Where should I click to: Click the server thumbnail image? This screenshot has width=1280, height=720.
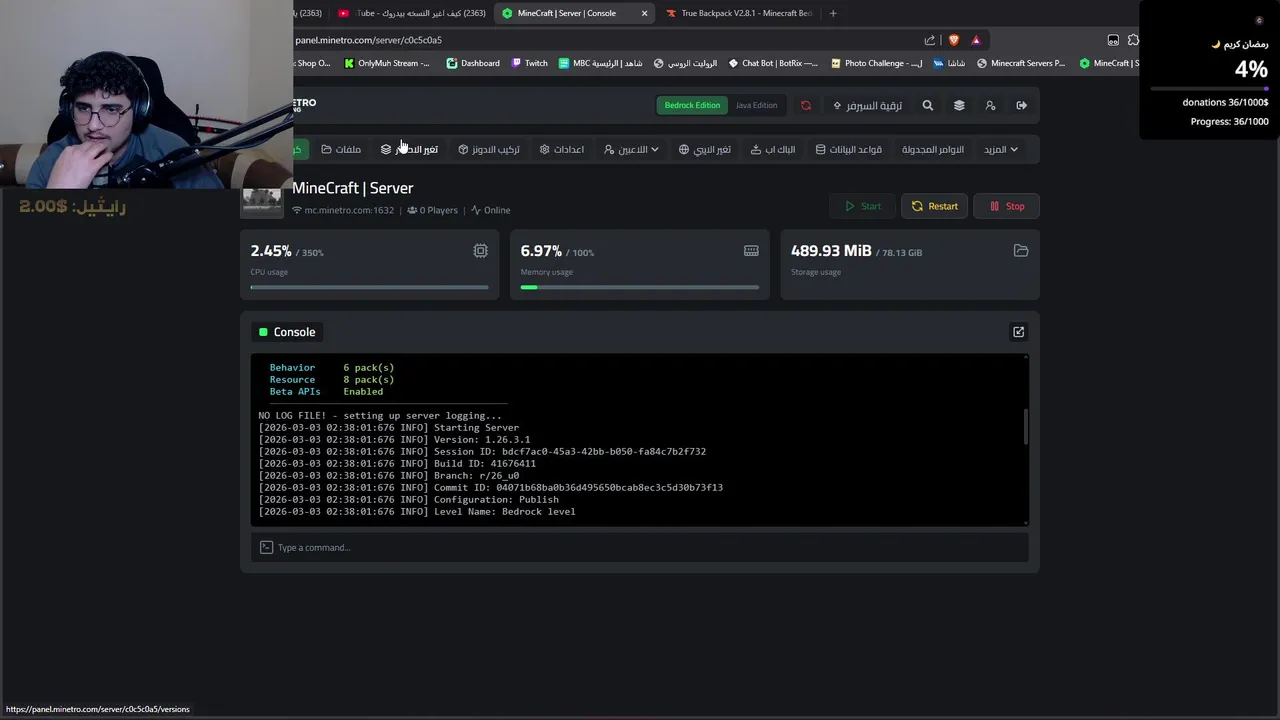tap(261, 201)
